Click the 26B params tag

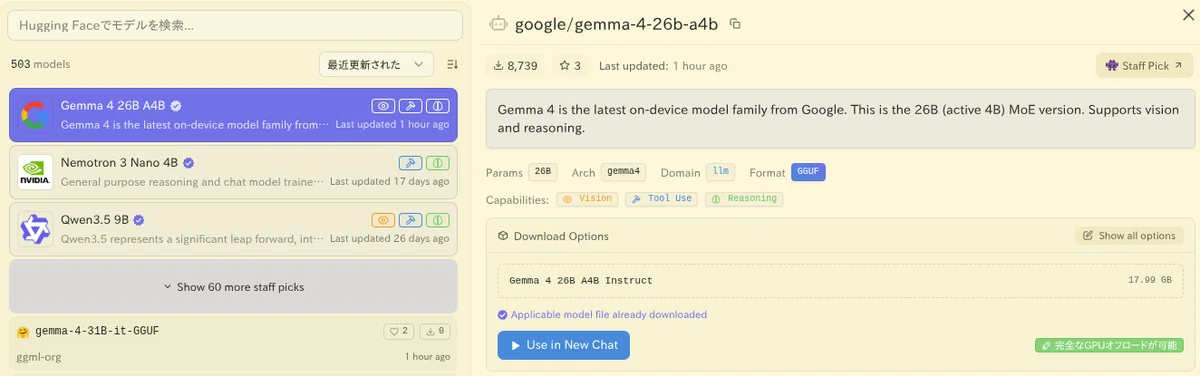(x=543, y=172)
